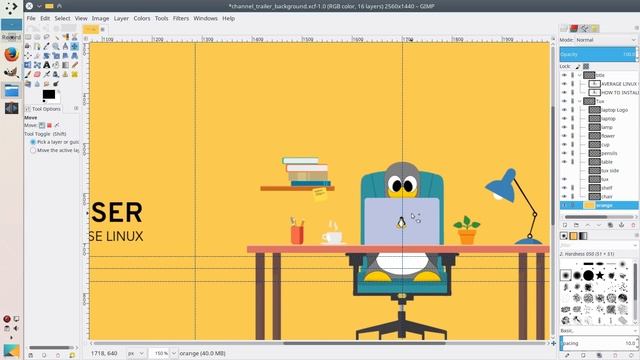Collapse the title layer group
Image resolution: width=640 pixels, height=360 pixels.
point(580,75)
